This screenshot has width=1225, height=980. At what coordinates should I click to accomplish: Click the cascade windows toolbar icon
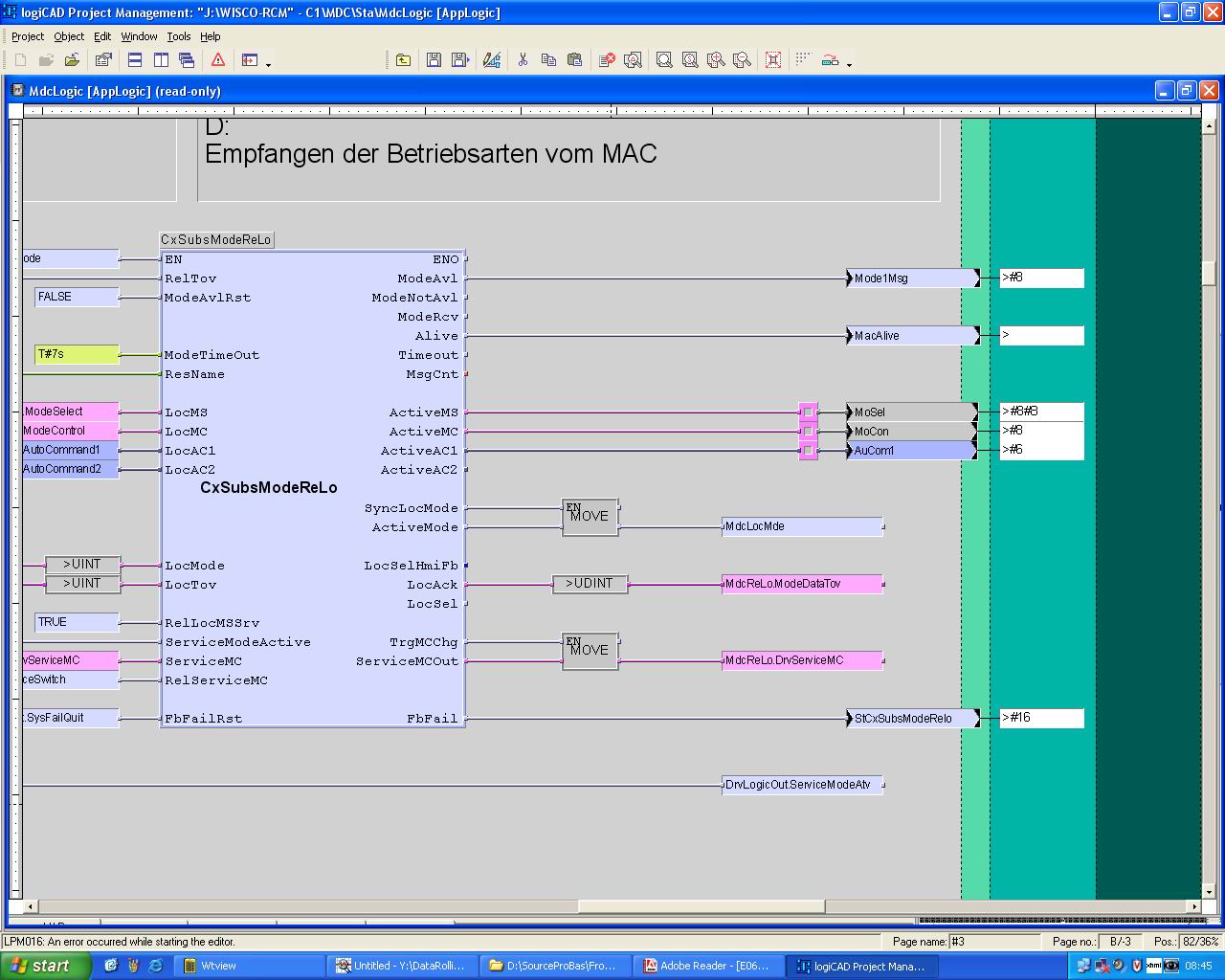pos(187,60)
